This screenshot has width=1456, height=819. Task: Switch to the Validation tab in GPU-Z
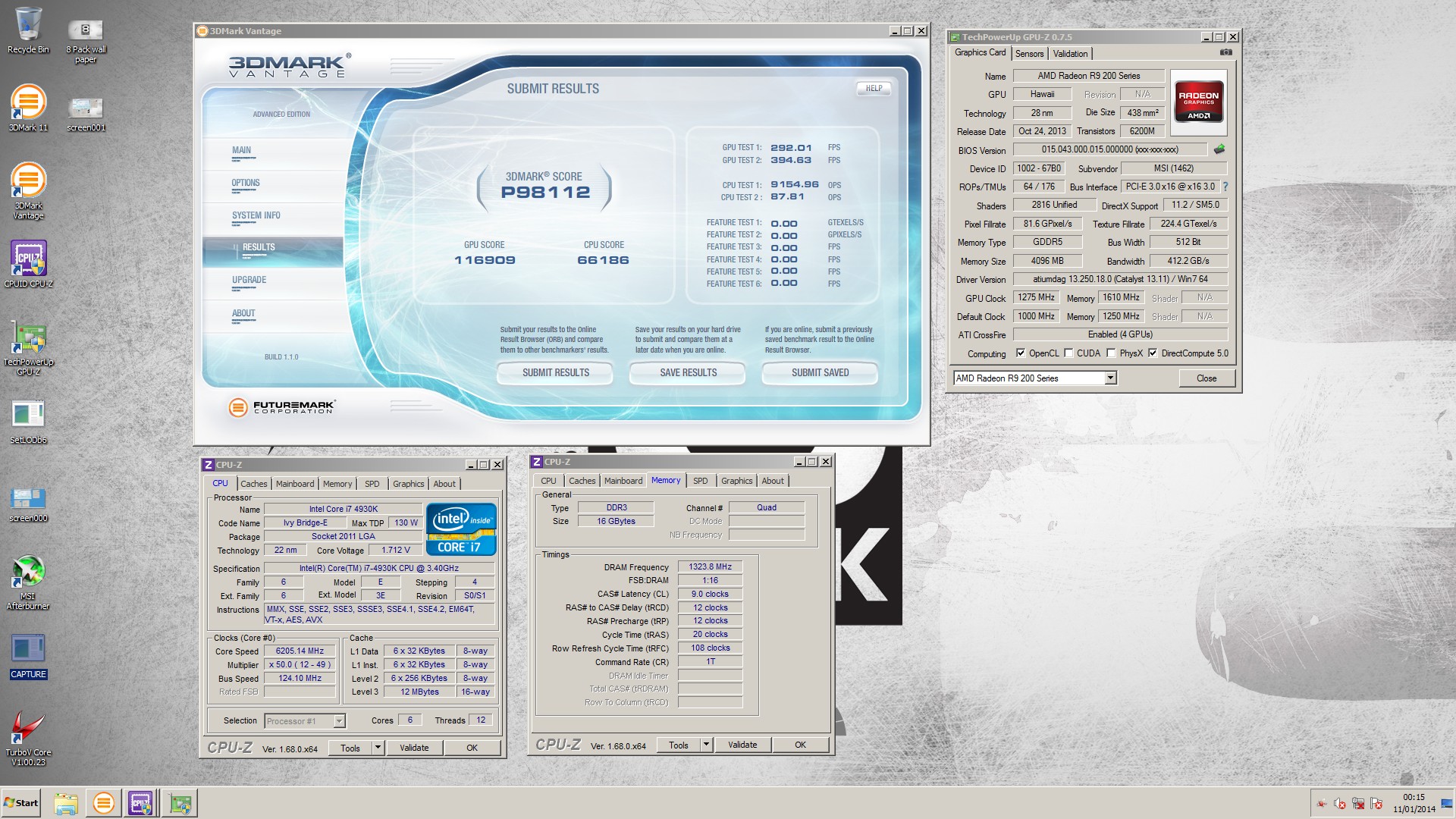(1070, 53)
